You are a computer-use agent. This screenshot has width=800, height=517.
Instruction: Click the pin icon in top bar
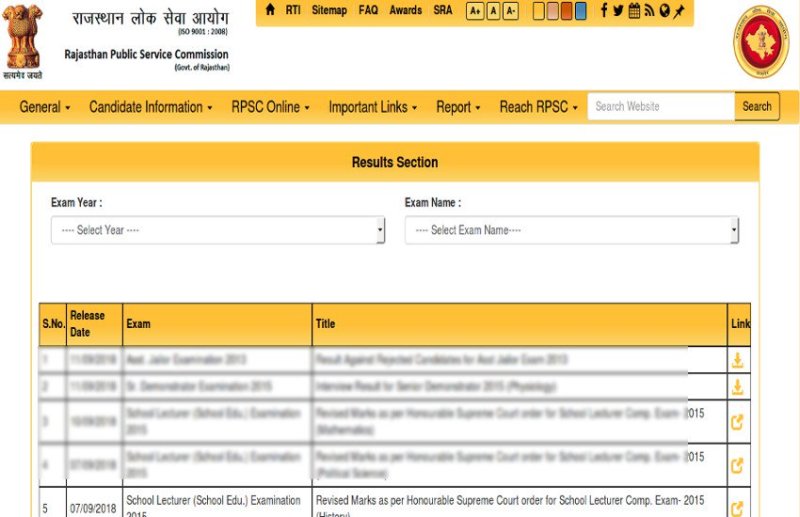pos(679,10)
